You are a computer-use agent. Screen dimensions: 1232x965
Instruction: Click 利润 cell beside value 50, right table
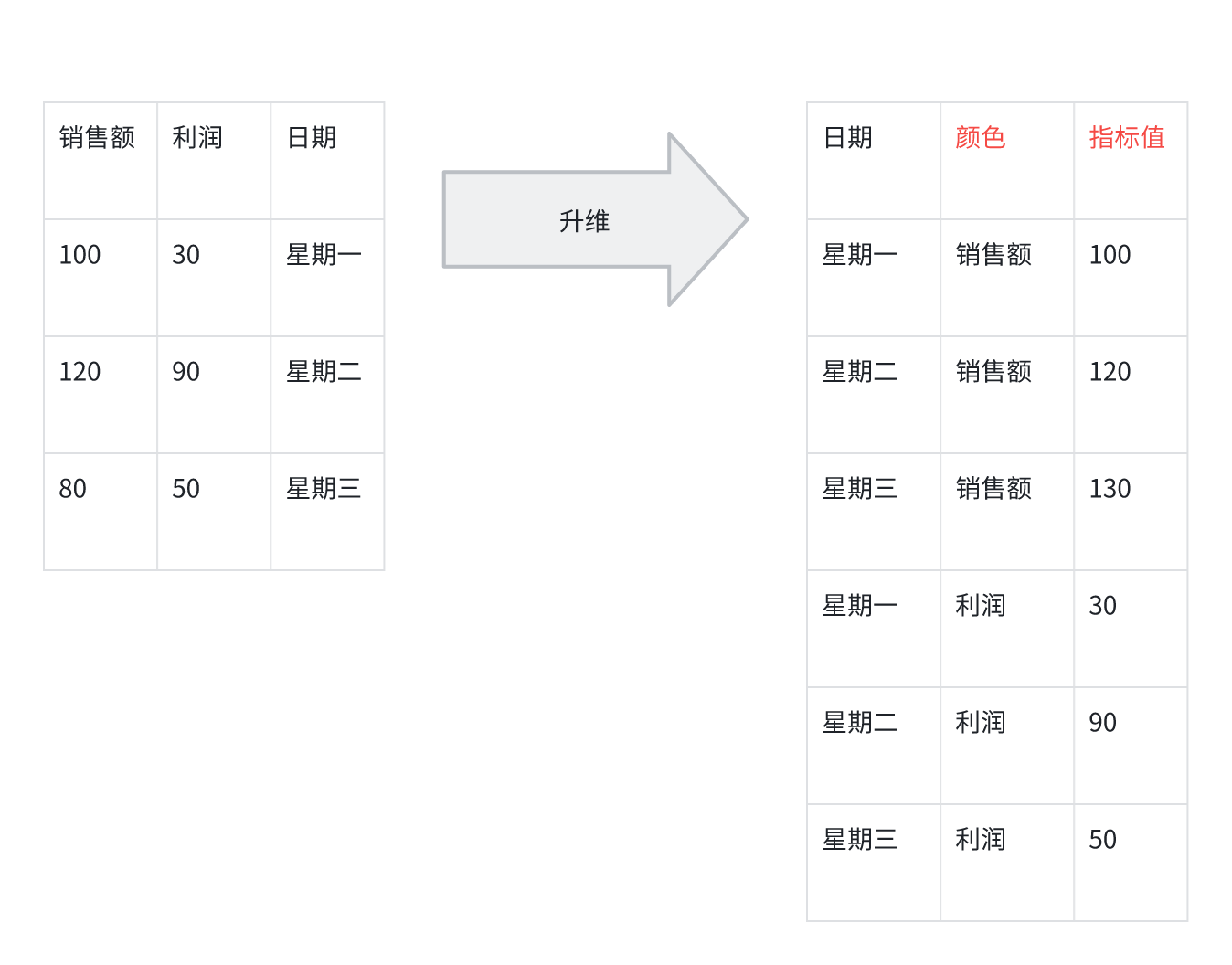coord(981,840)
